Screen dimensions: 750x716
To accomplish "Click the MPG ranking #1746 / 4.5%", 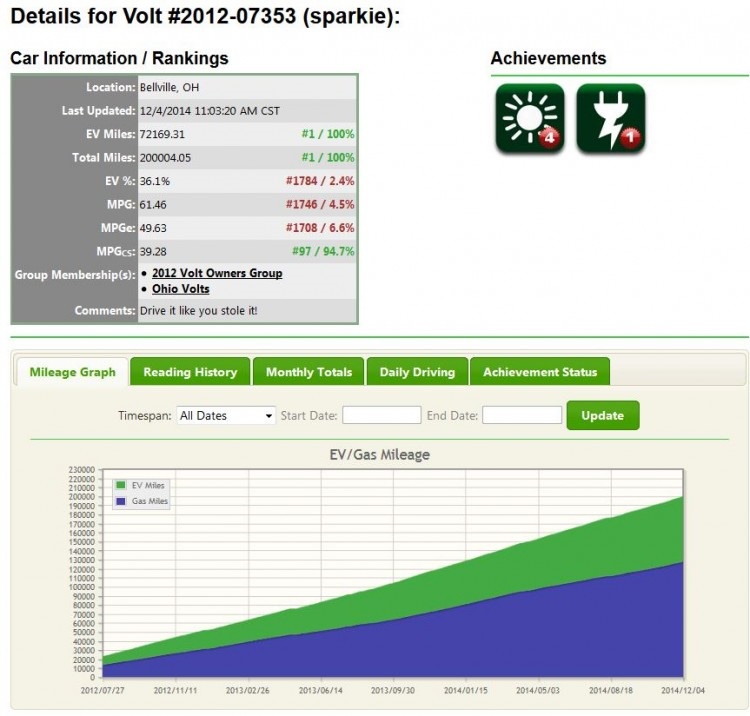I will (x=320, y=205).
